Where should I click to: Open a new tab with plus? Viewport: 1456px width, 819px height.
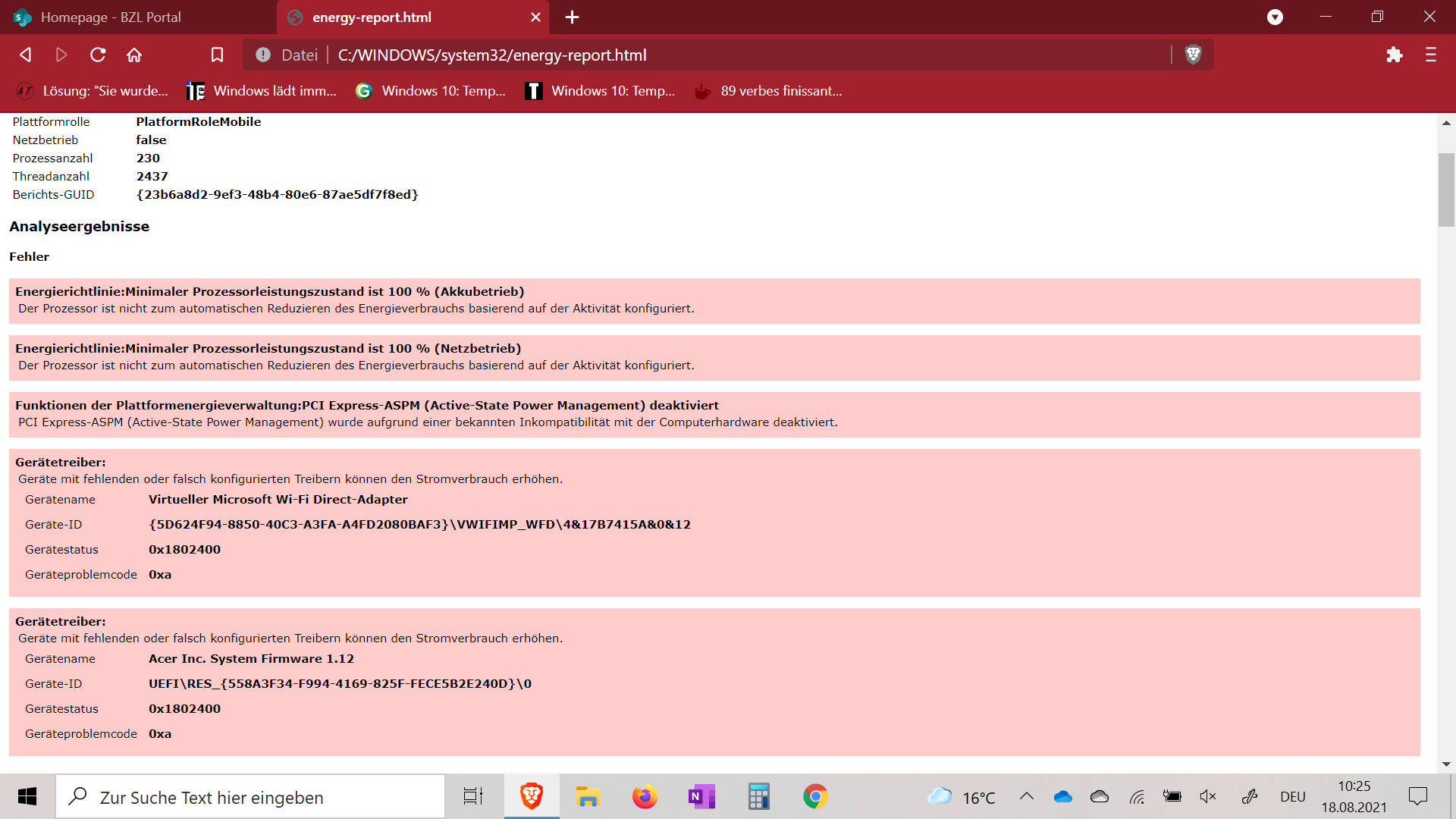pos(572,17)
